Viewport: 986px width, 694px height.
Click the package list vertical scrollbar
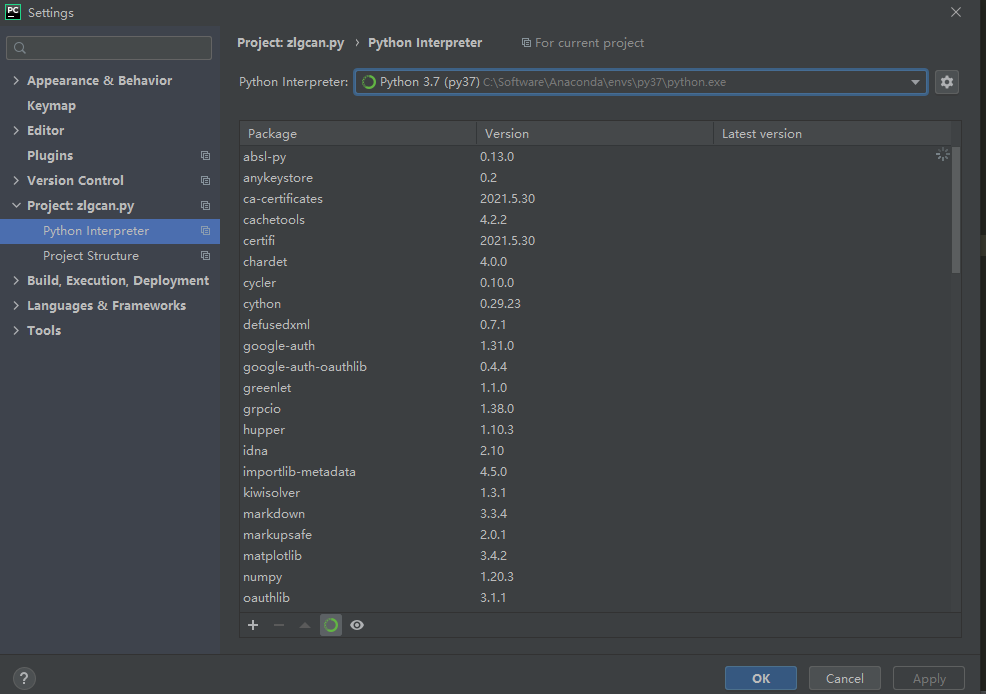[x=956, y=210]
